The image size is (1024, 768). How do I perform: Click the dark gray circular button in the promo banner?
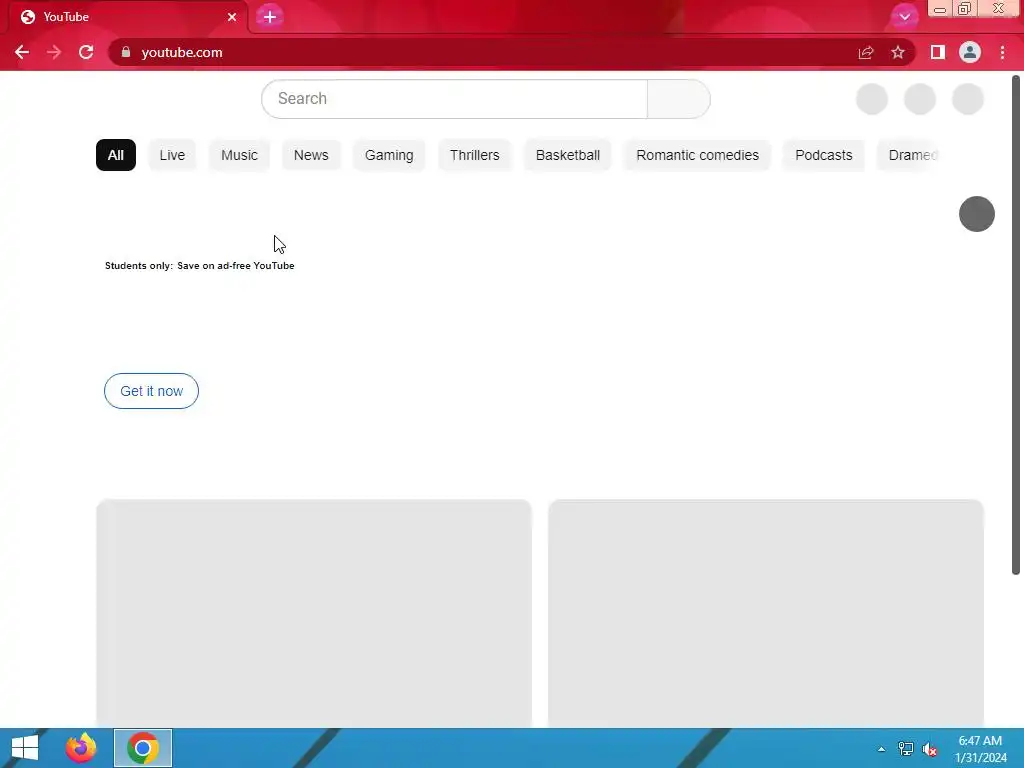point(976,214)
